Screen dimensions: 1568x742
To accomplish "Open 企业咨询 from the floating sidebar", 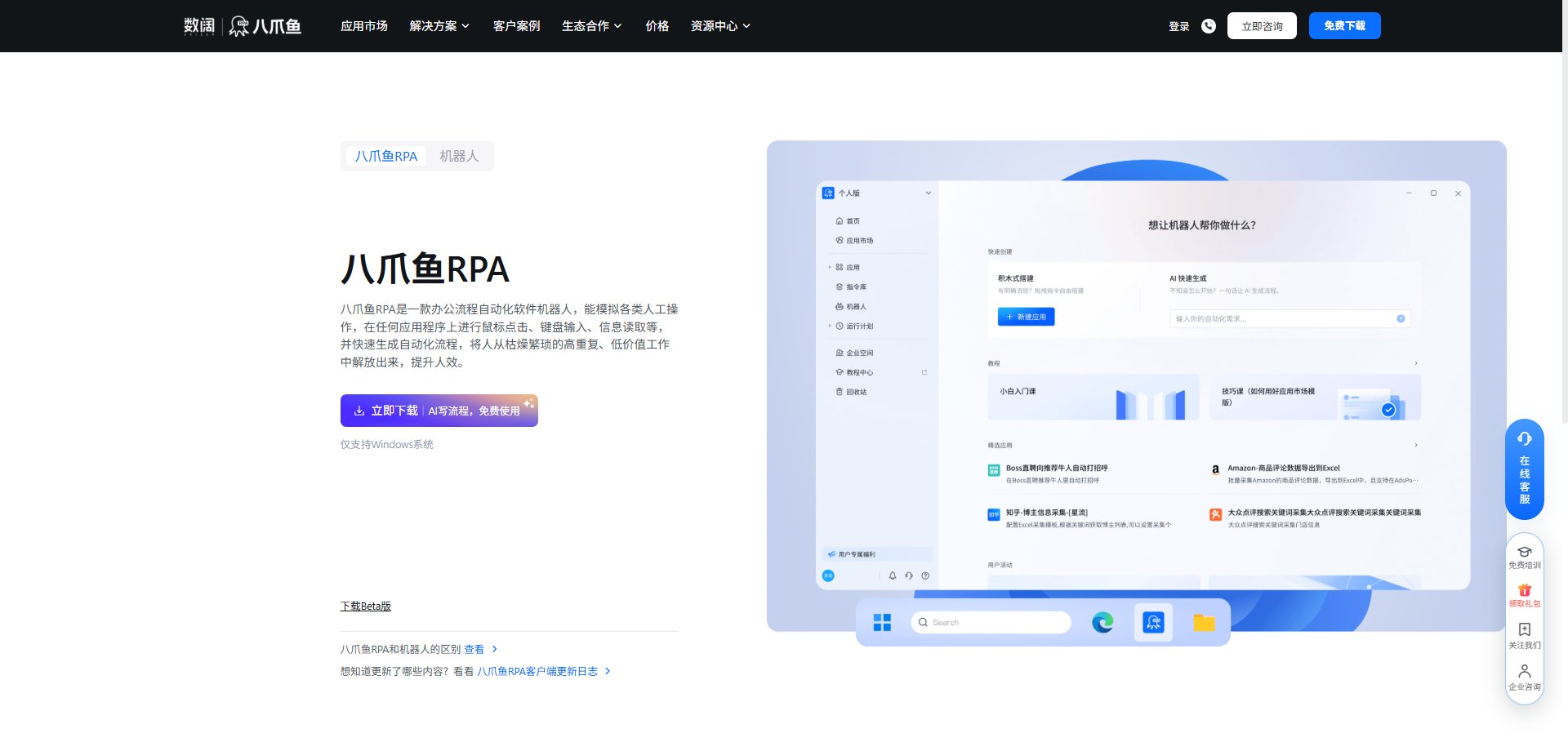I will [1525, 678].
